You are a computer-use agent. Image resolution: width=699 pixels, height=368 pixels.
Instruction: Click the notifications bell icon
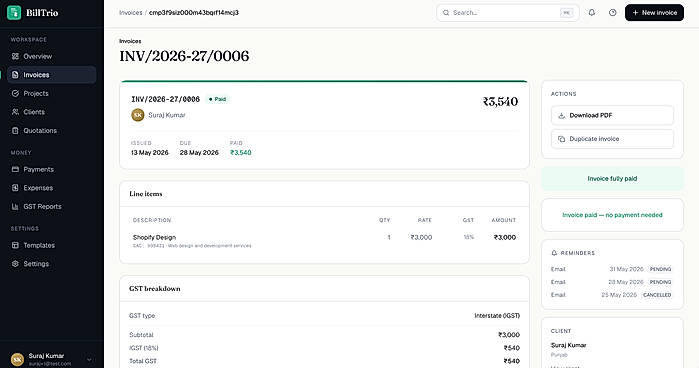(x=592, y=12)
